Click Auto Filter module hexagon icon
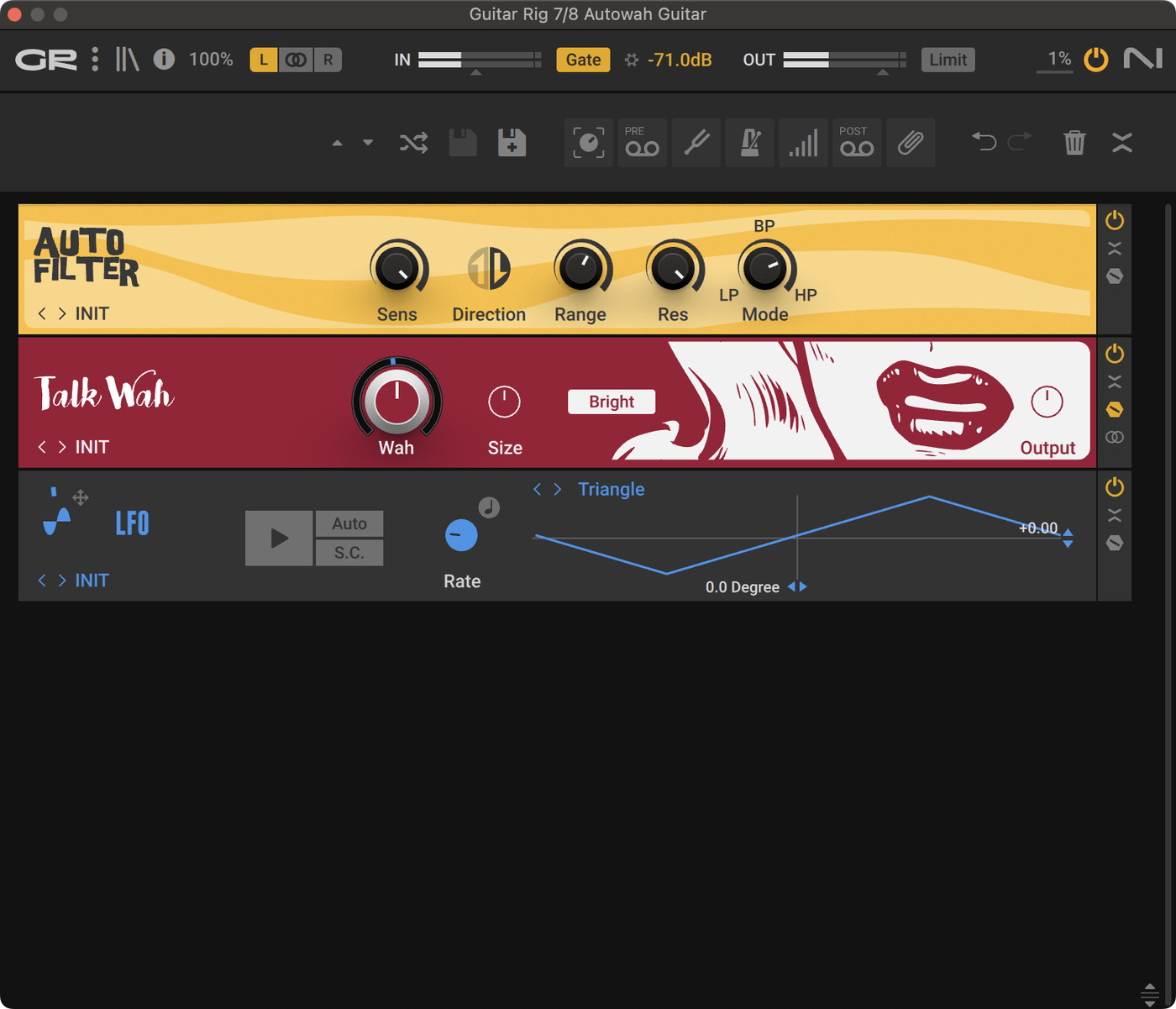Screen dimensions: 1176x1009 tap(1115, 276)
